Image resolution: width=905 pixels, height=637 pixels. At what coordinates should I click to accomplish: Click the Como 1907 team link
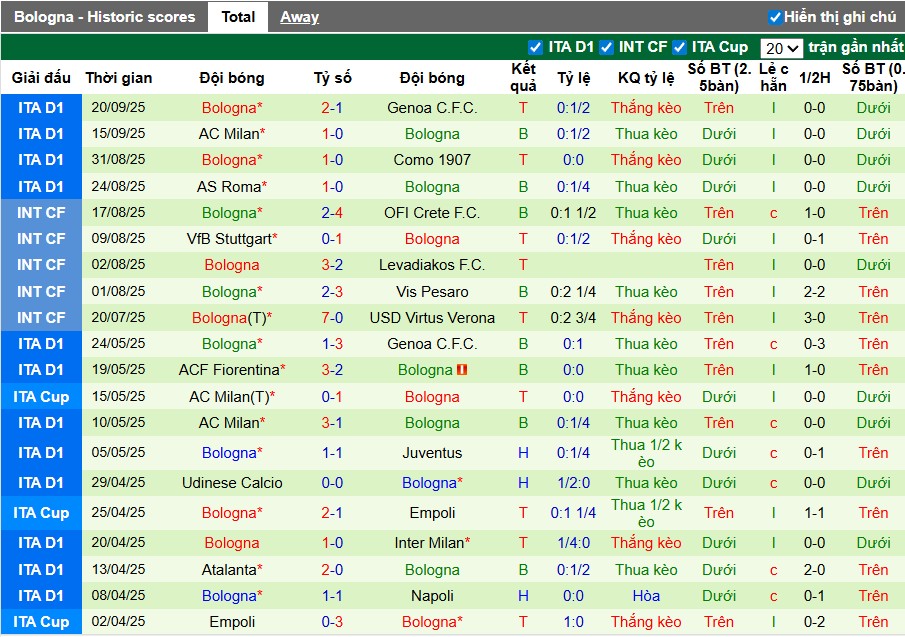(x=432, y=160)
